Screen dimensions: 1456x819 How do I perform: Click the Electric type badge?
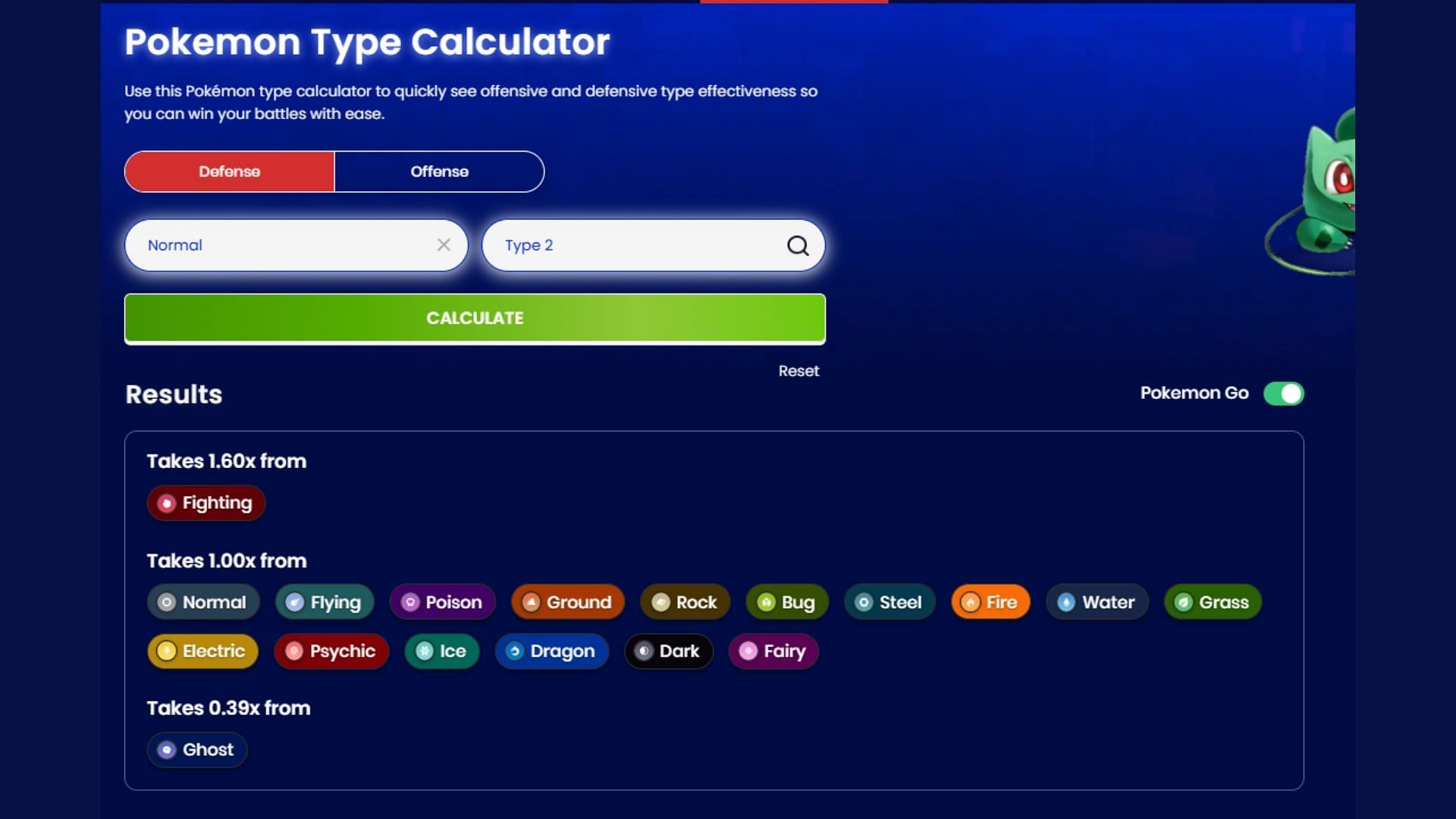tap(203, 651)
